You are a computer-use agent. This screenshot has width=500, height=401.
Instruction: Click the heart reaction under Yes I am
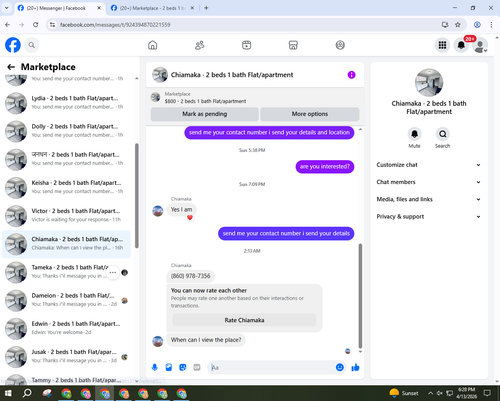point(190,218)
